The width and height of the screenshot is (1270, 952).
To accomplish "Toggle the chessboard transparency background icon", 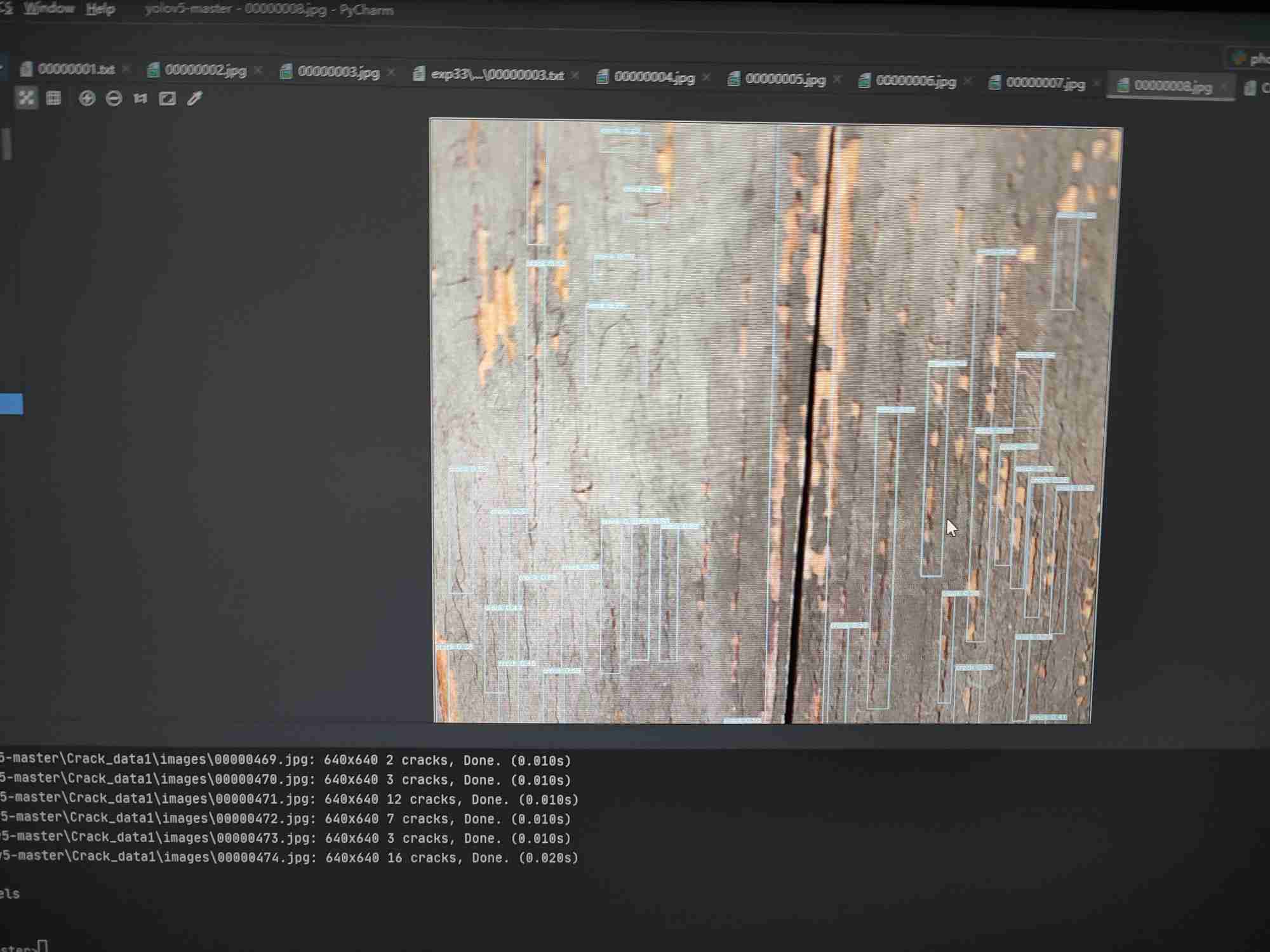I will click(x=26, y=98).
